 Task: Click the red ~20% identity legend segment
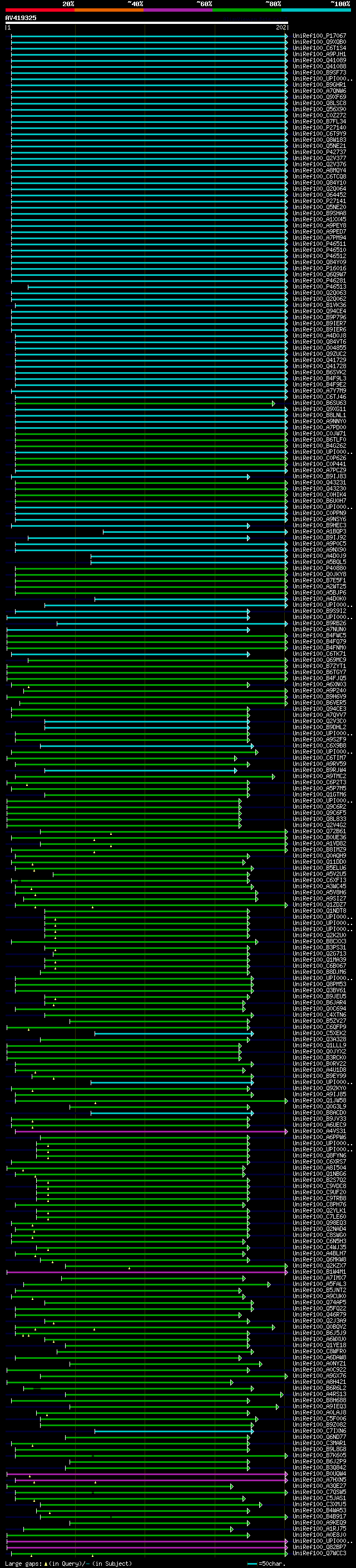[39, 10]
